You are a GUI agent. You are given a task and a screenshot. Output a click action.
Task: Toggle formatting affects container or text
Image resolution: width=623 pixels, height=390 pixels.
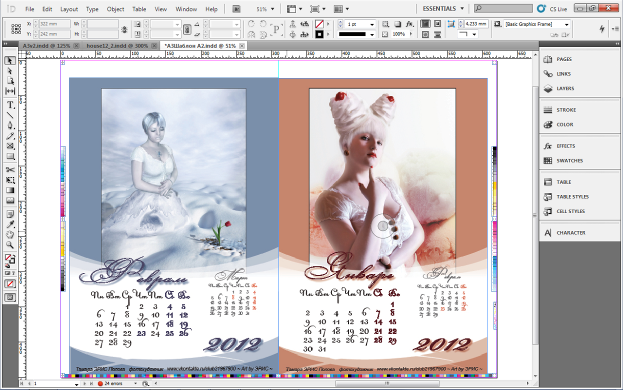10,273
